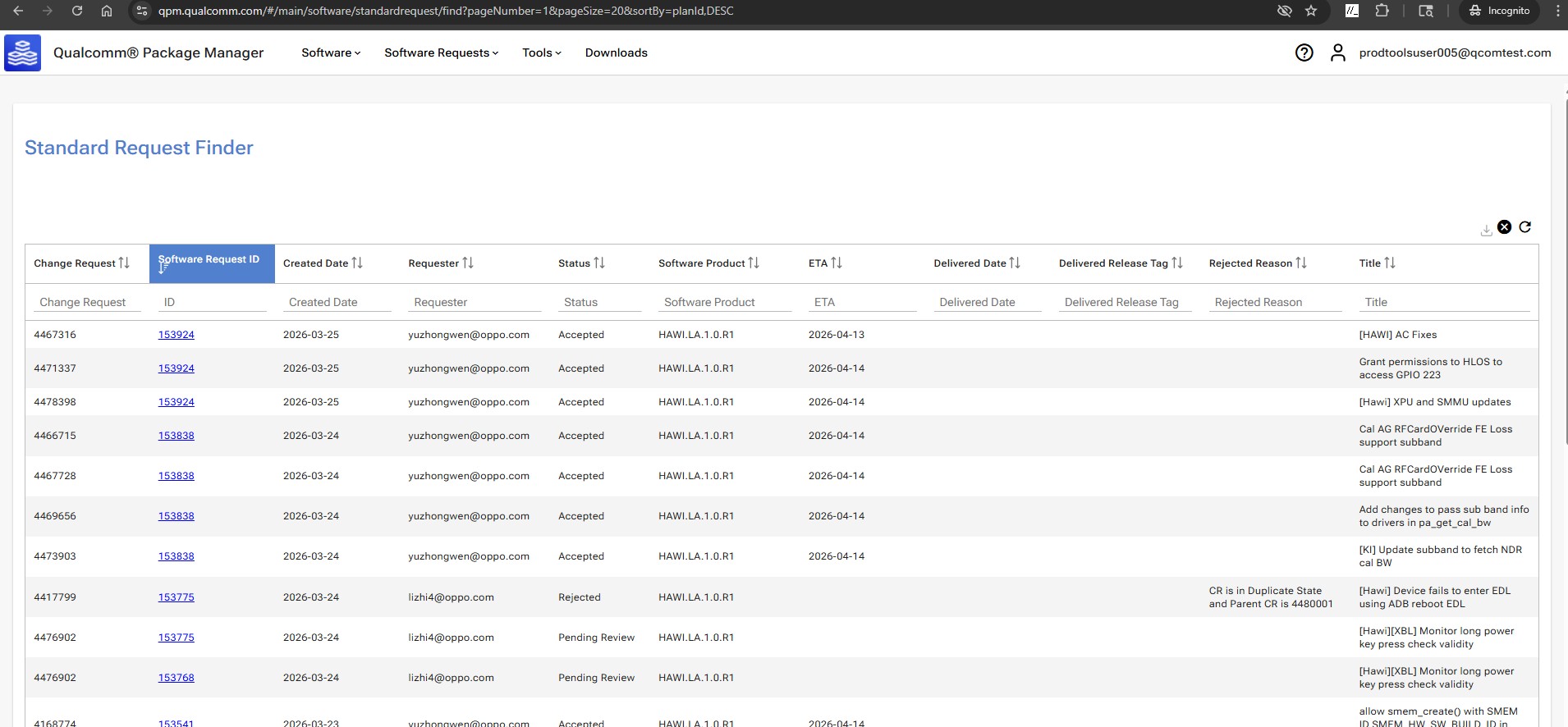Open request 153924 link for CR 4471337

click(x=177, y=368)
